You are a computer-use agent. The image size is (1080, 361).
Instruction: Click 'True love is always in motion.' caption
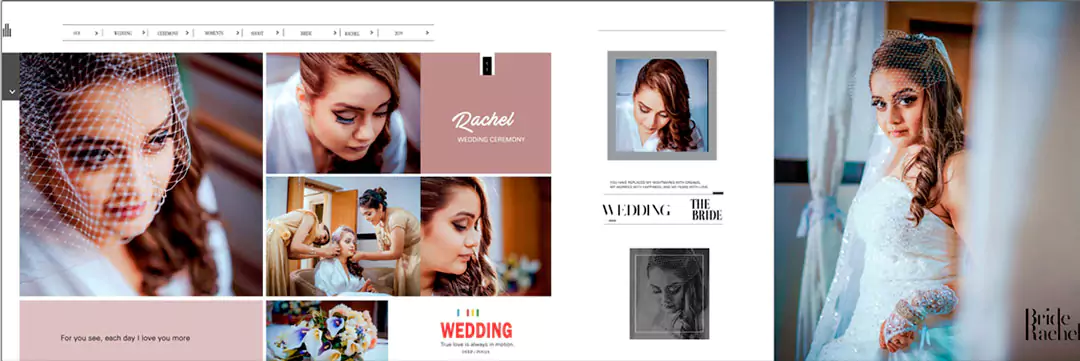477,343
